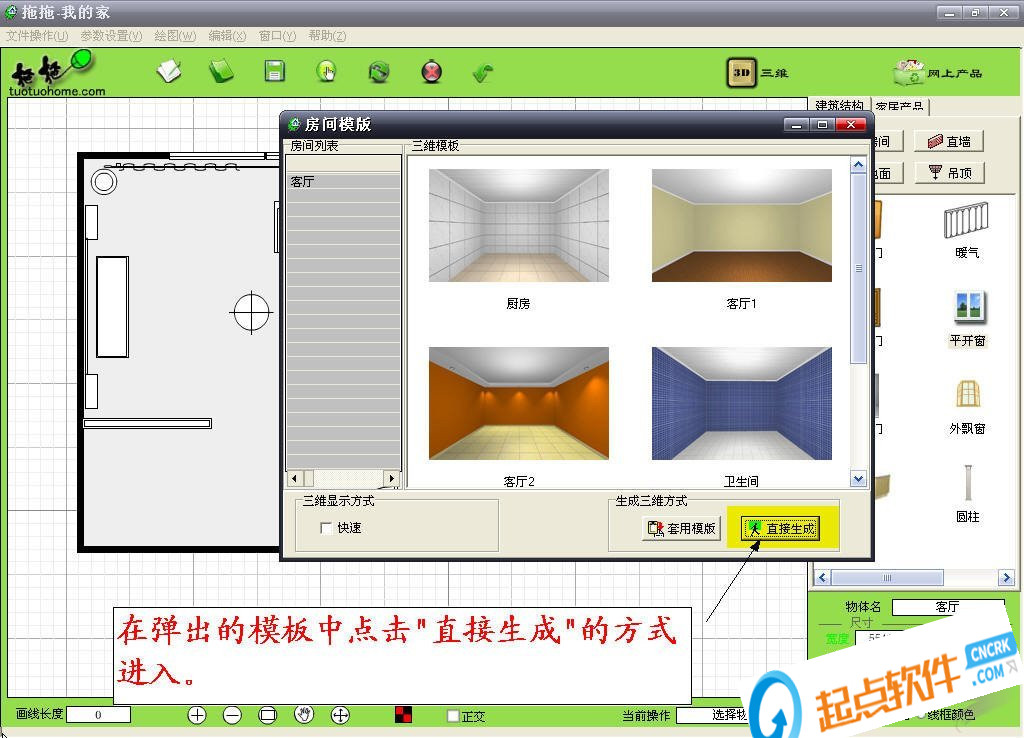1024x738 pixels.
Task: Click the fit-to-window rectangle icon
Action: pos(268,715)
